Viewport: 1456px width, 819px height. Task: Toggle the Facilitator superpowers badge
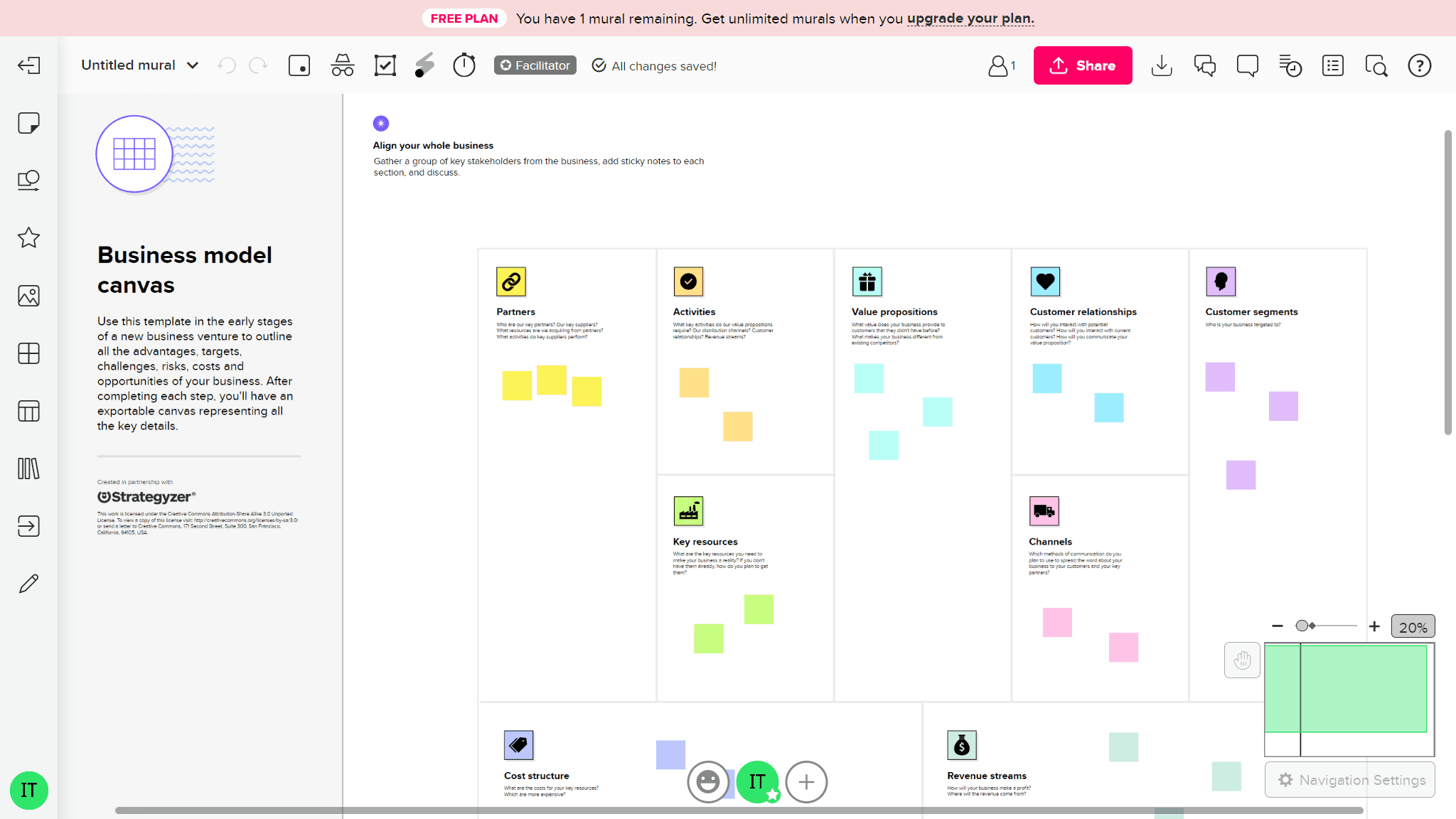(535, 65)
